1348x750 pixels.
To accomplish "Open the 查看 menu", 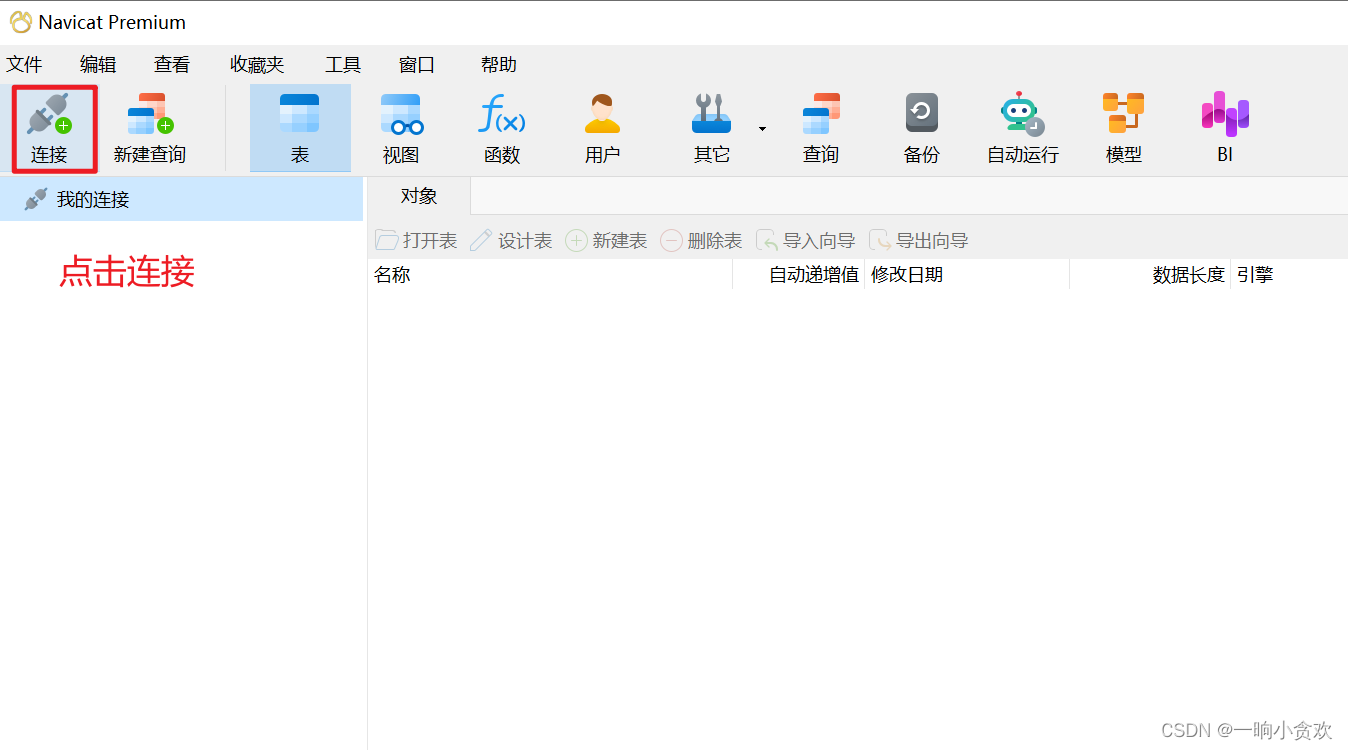I will [172, 65].
